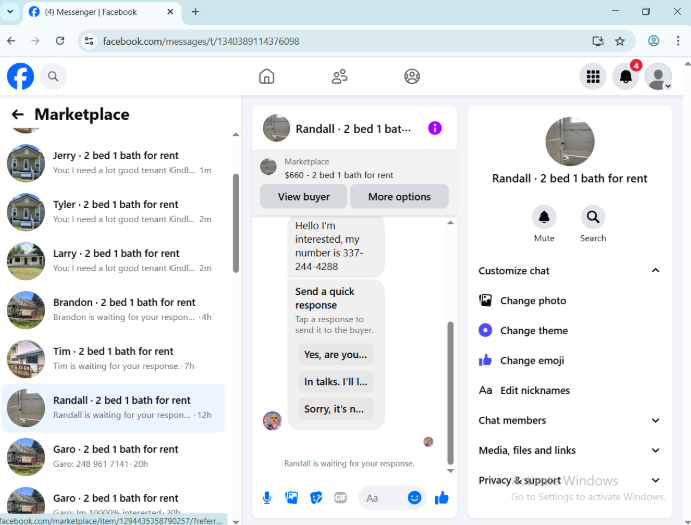Choose a GIF using the GIF icon

tap(340, 498)
